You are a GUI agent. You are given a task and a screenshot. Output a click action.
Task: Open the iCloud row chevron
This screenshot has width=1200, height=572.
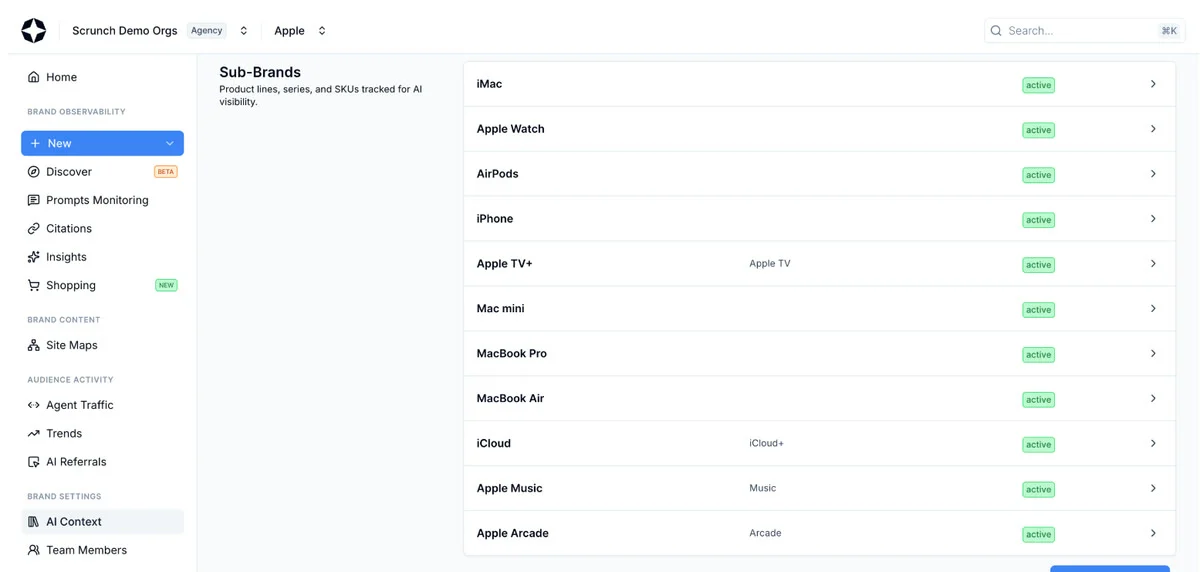point(1153,444)
